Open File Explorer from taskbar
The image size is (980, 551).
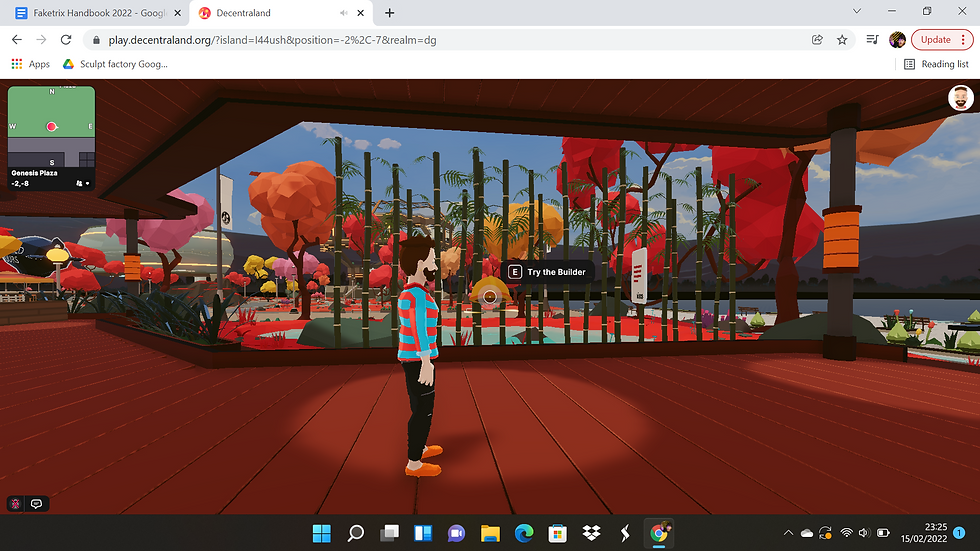click(490, 533)
